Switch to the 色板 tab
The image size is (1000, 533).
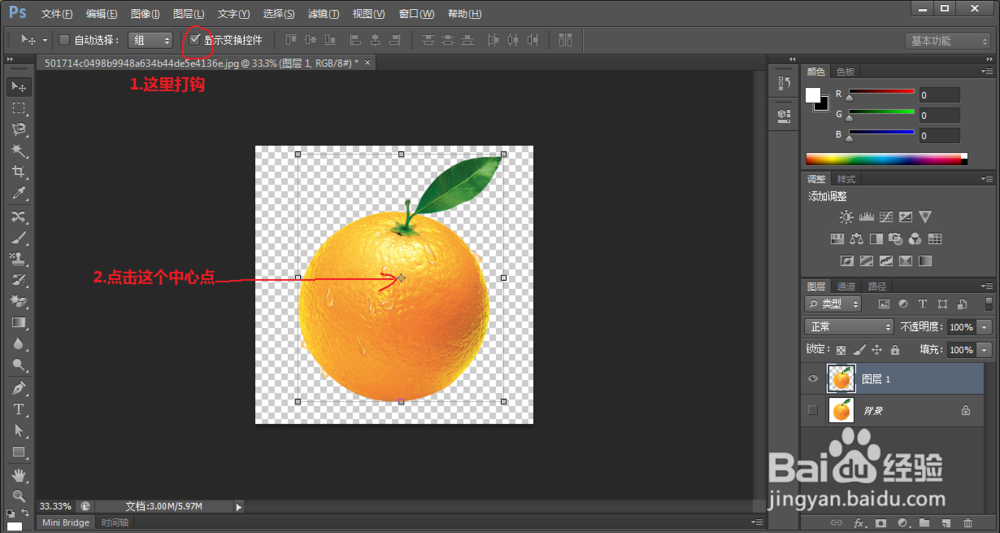[846, 71]
